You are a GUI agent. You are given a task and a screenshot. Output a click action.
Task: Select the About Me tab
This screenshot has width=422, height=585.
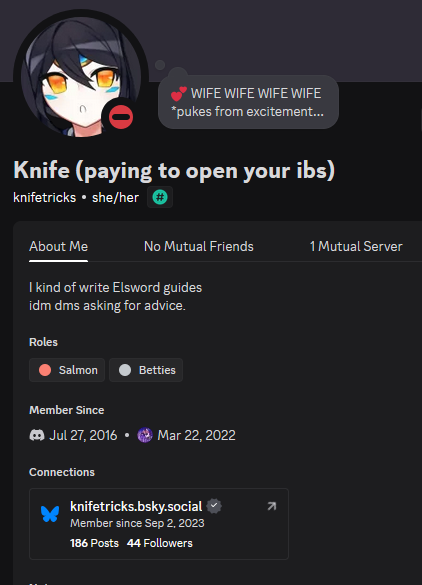(x=59, y=247)
